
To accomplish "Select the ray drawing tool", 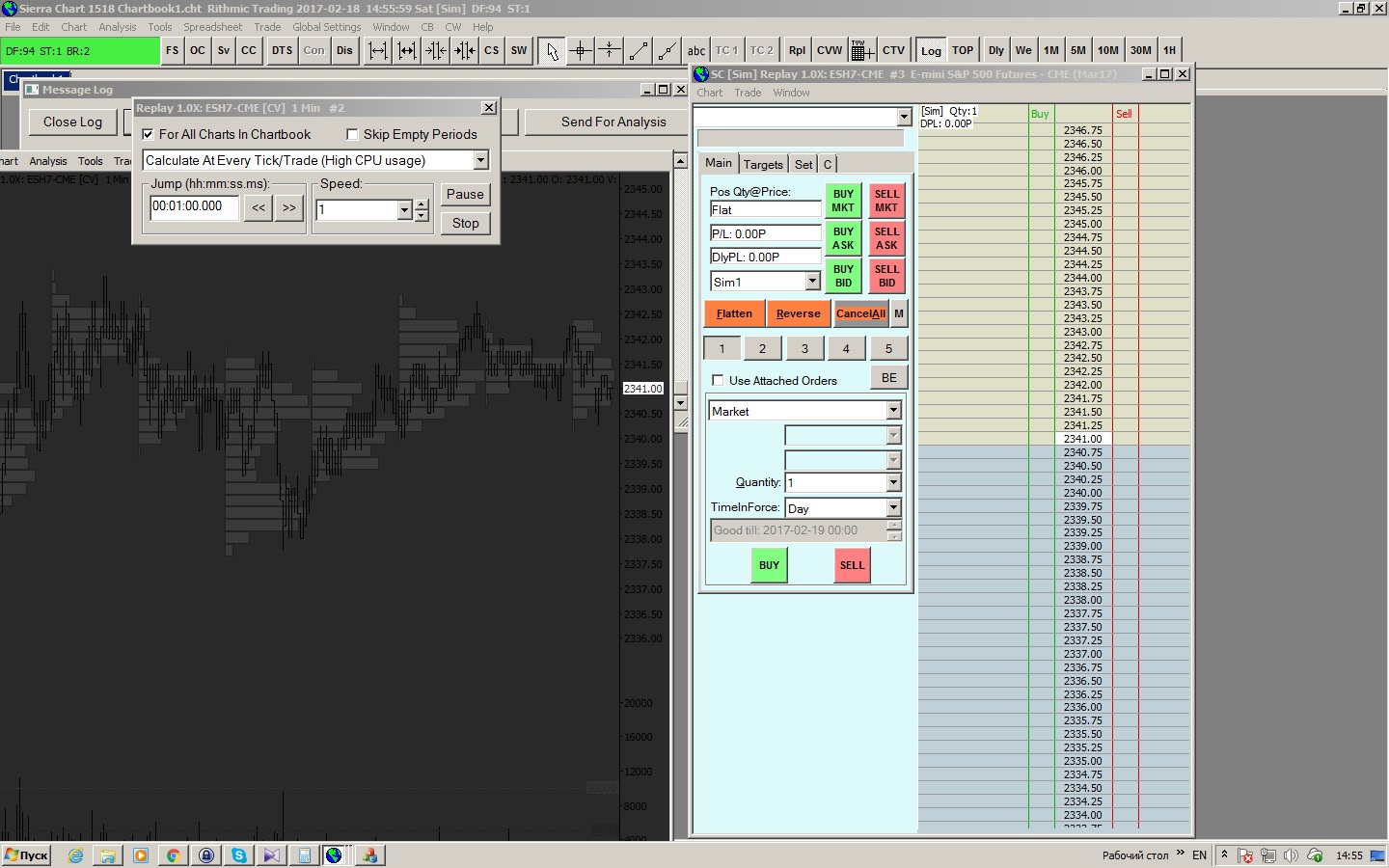I will (667, 51).
